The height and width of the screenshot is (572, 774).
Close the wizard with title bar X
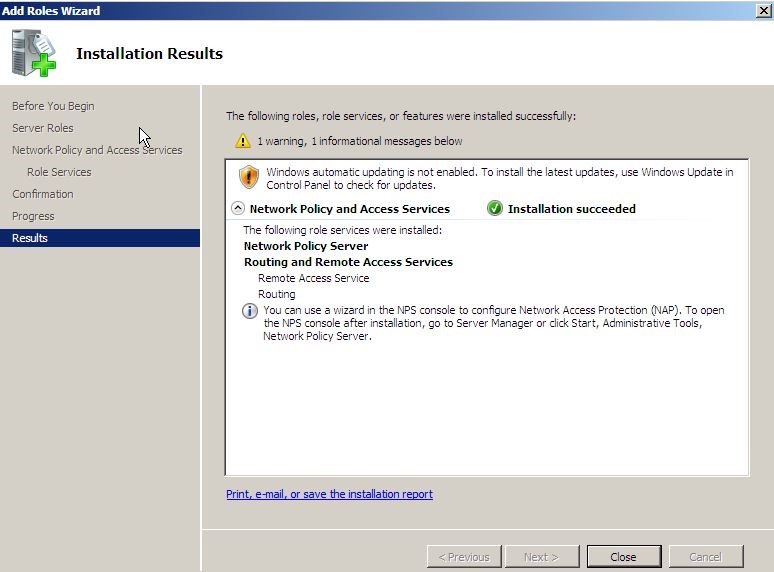(x=763, y=10)
